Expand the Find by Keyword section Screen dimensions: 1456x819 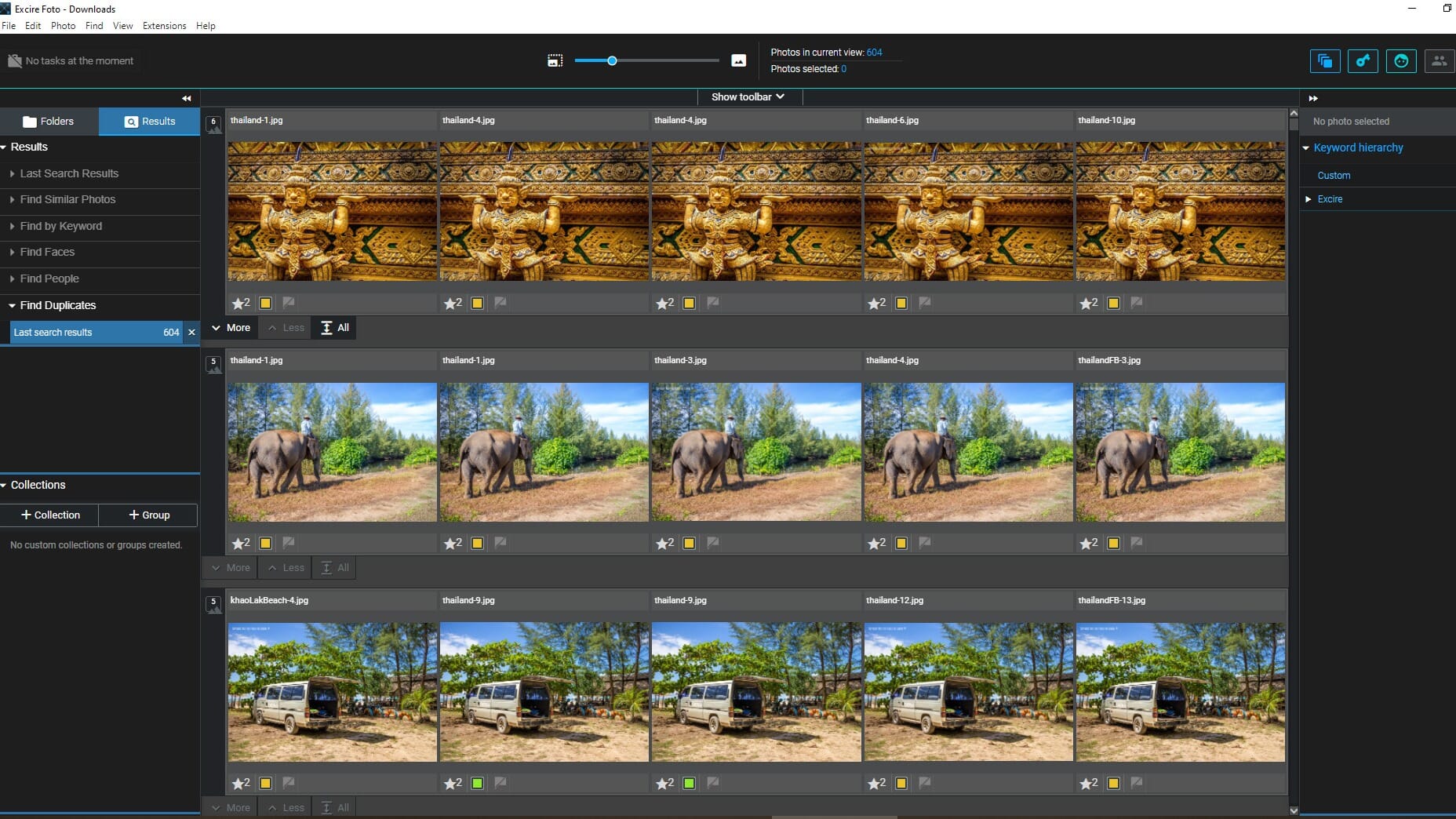pos(61,226)
